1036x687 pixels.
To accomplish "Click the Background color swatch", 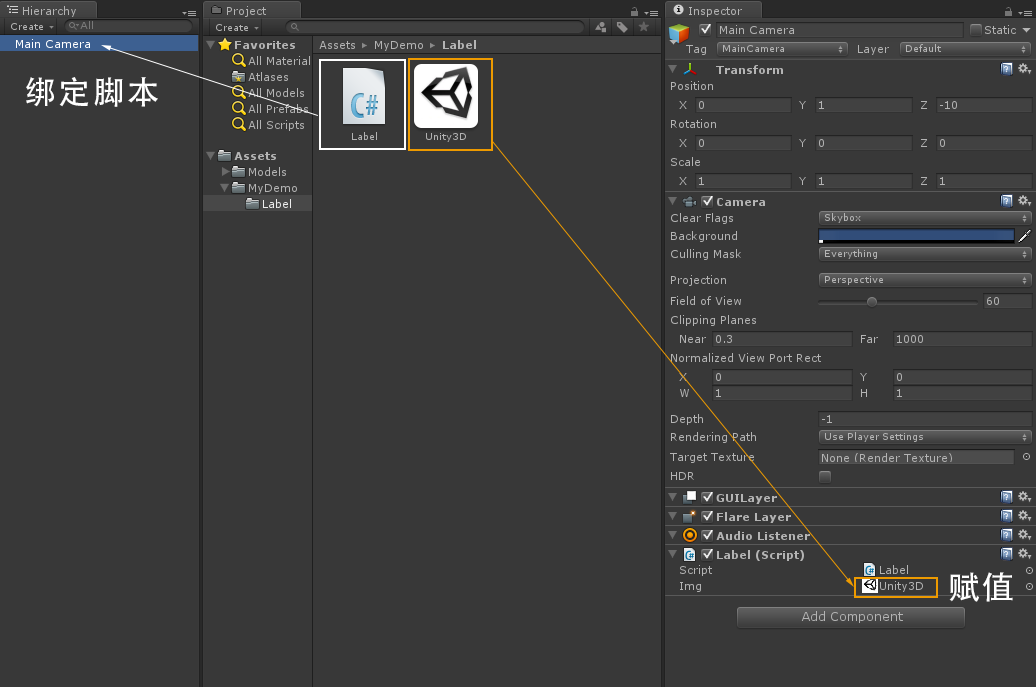I will coord(915,235).
